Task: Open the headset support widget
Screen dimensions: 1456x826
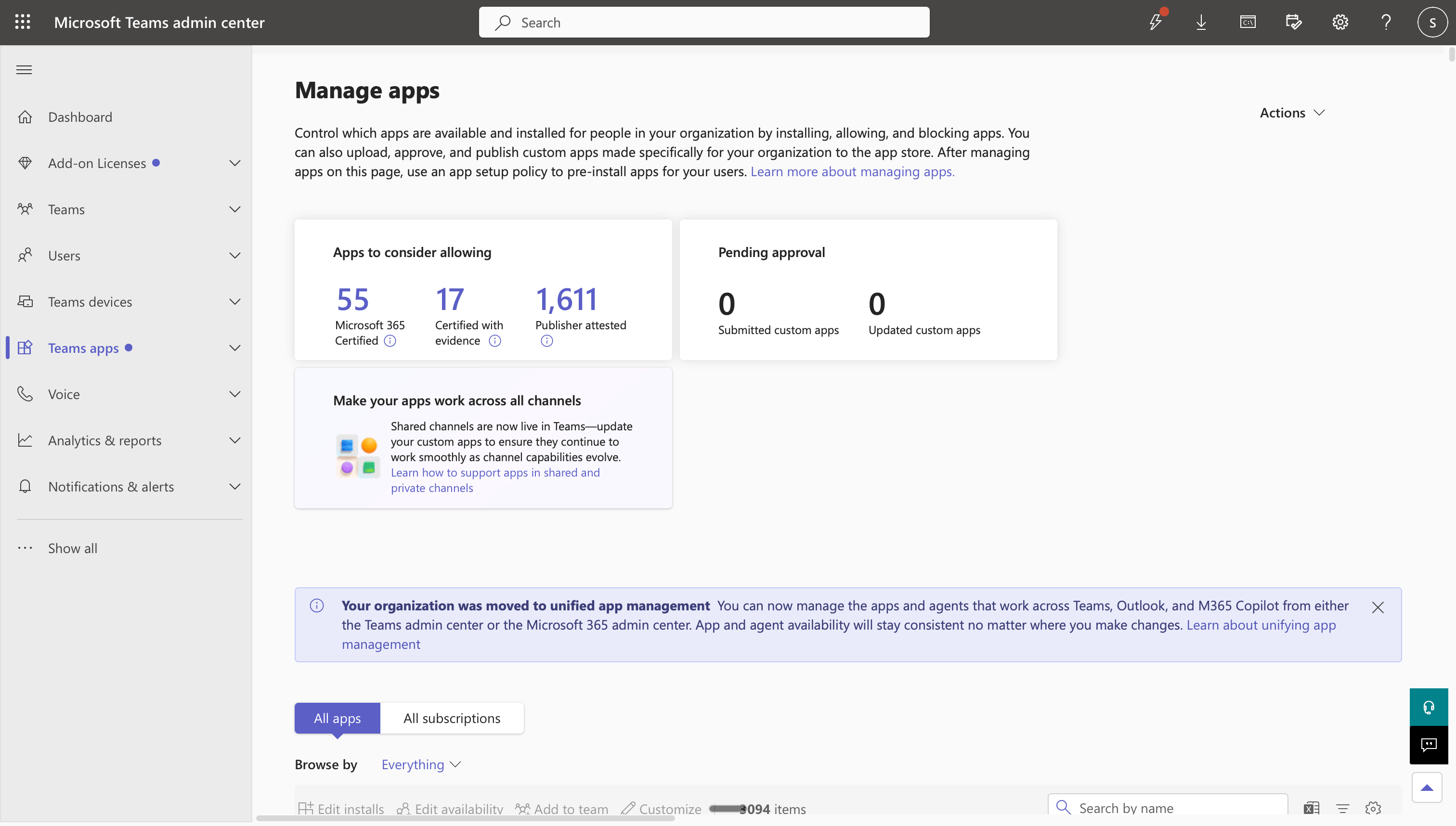Action: (x=1428, y=707)
